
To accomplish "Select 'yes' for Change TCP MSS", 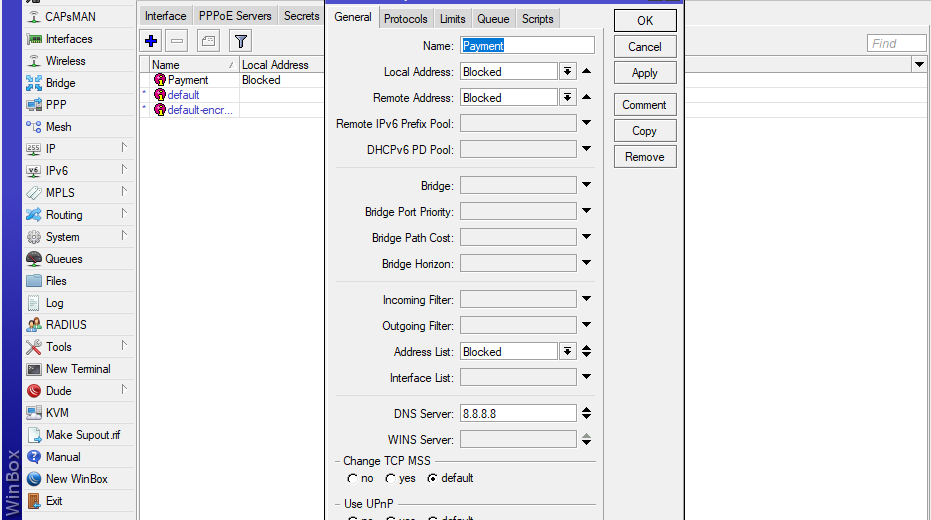I will (391, 479).
